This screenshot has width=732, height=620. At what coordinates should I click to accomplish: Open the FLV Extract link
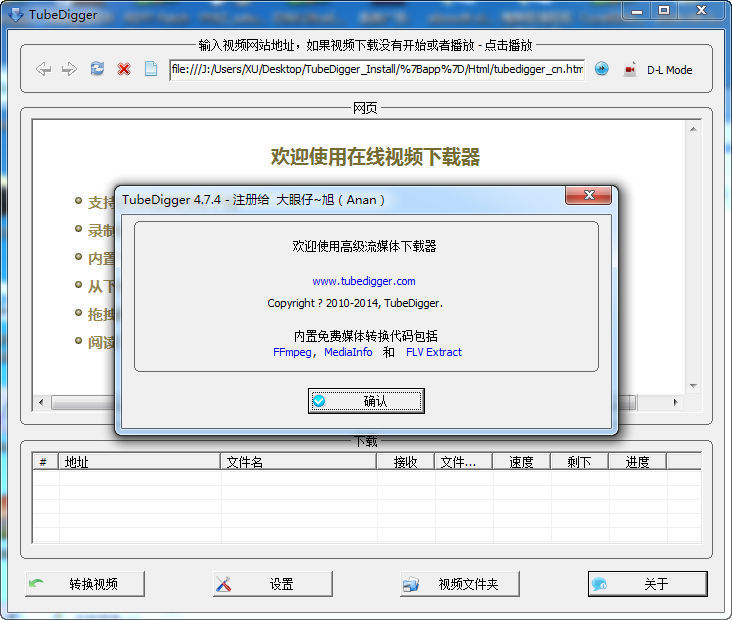tap(434, 352)
